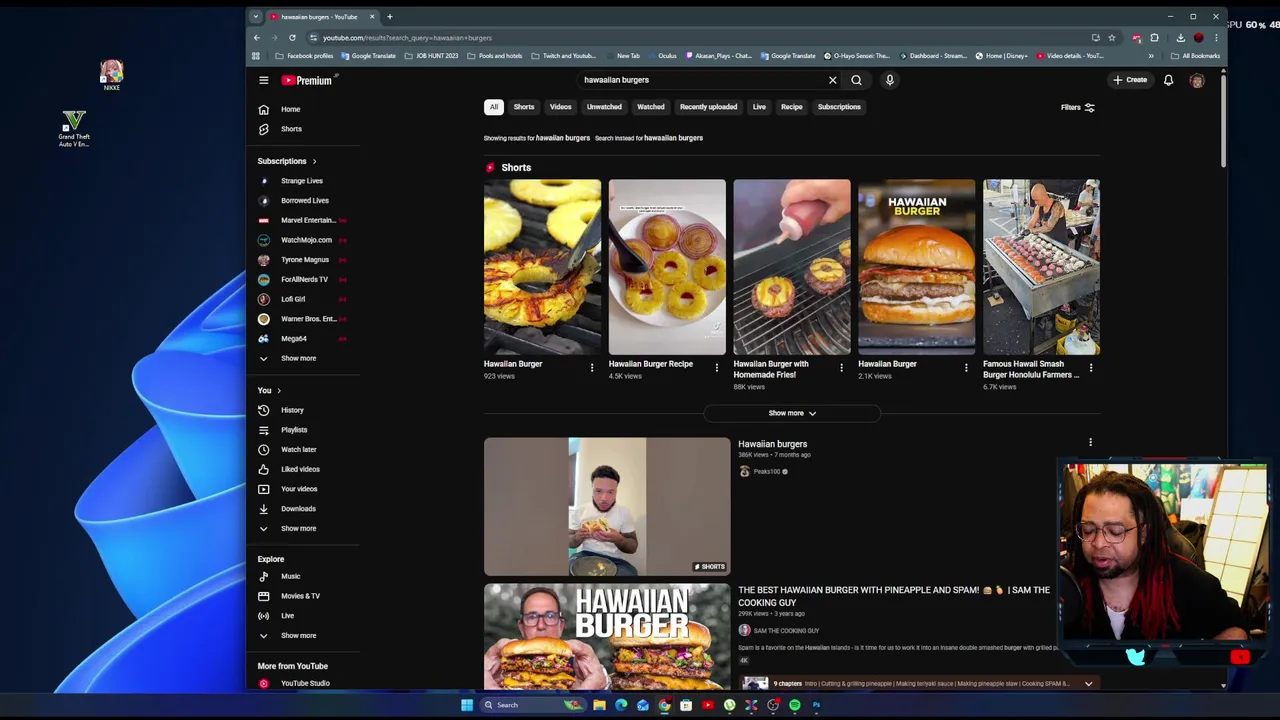Click the Windows Start button

pos(467,705)
